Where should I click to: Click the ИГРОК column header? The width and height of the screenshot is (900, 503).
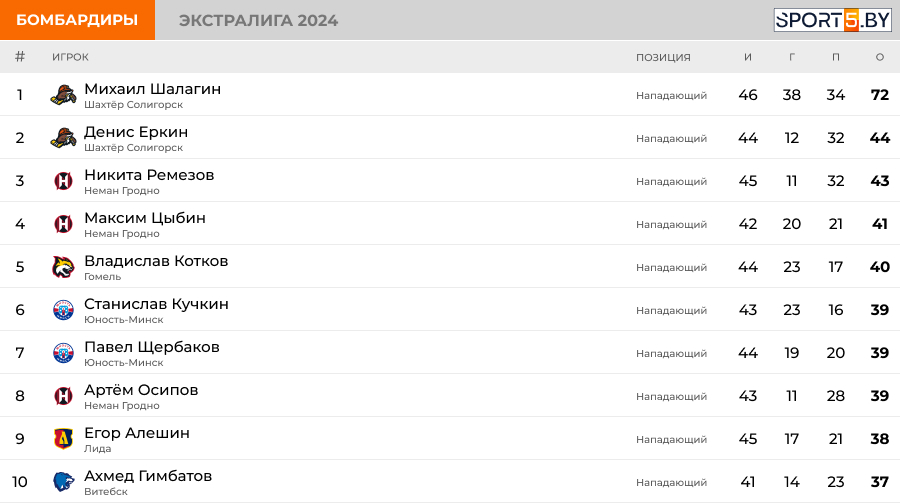coord(71,57)
